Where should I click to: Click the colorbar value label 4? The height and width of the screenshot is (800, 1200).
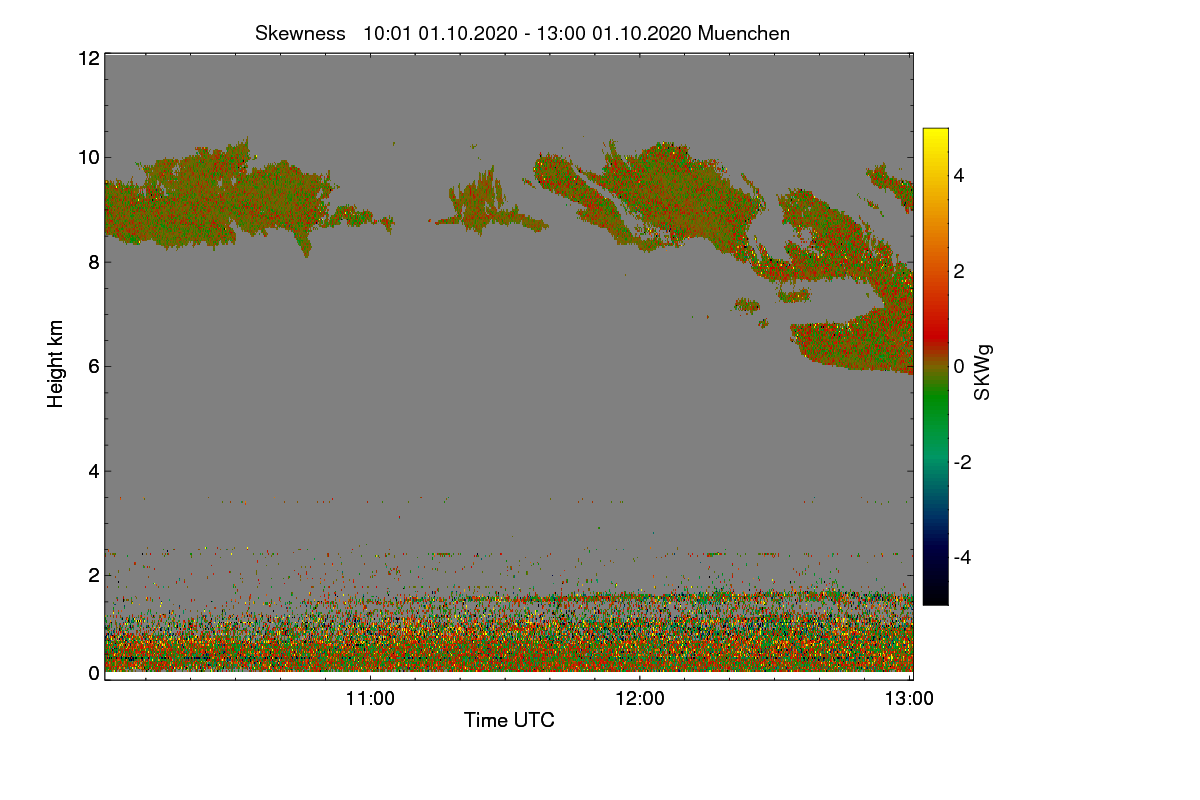(x=959, y=175)
